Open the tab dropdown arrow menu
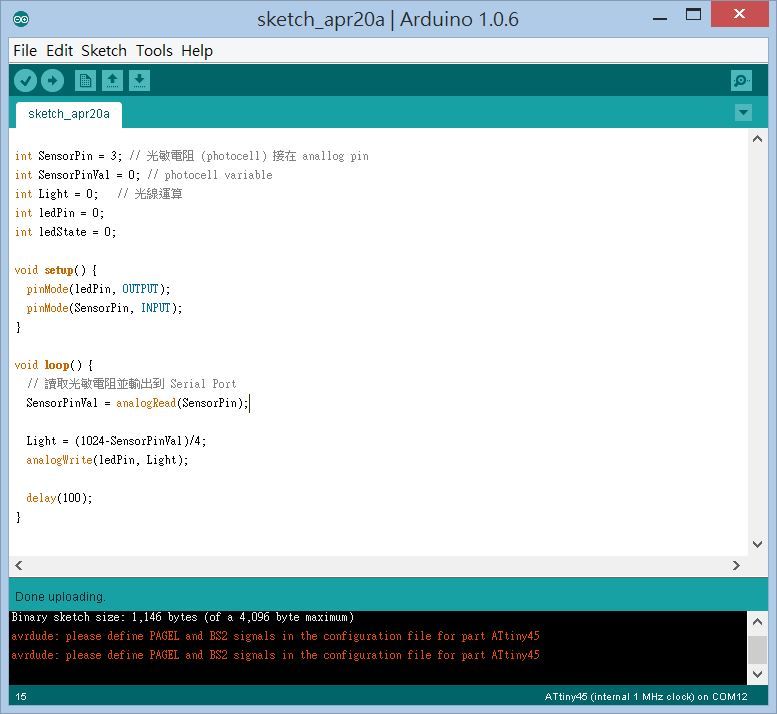 [x=743, y=112]
